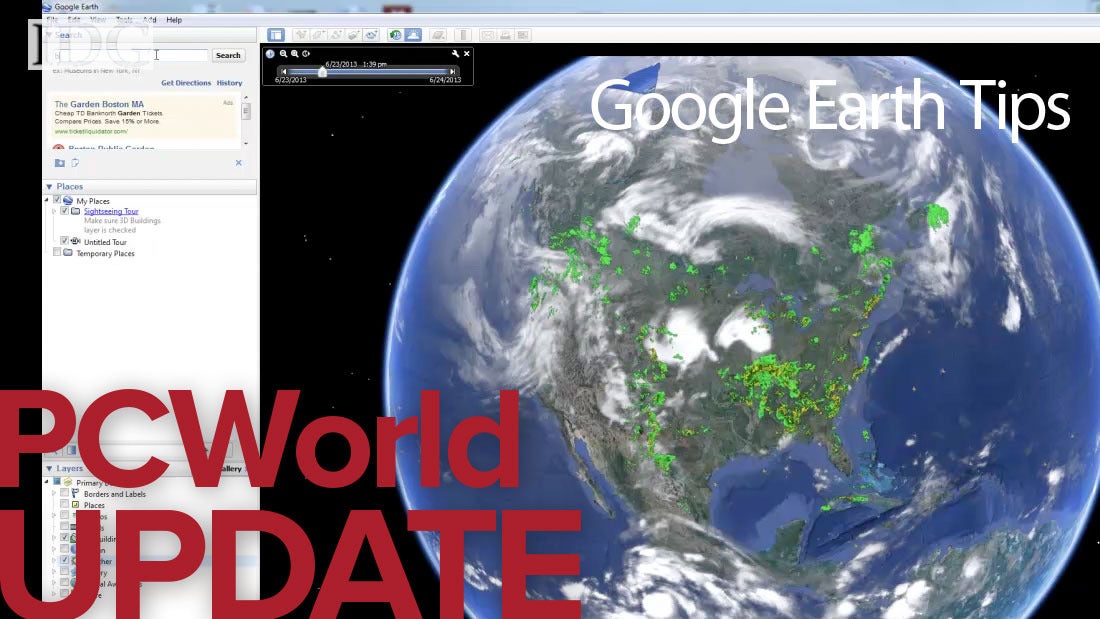Expand the Sightseeing Tour folder
The height and width of the screenshot is (619, 1100).
click(54, 211)
